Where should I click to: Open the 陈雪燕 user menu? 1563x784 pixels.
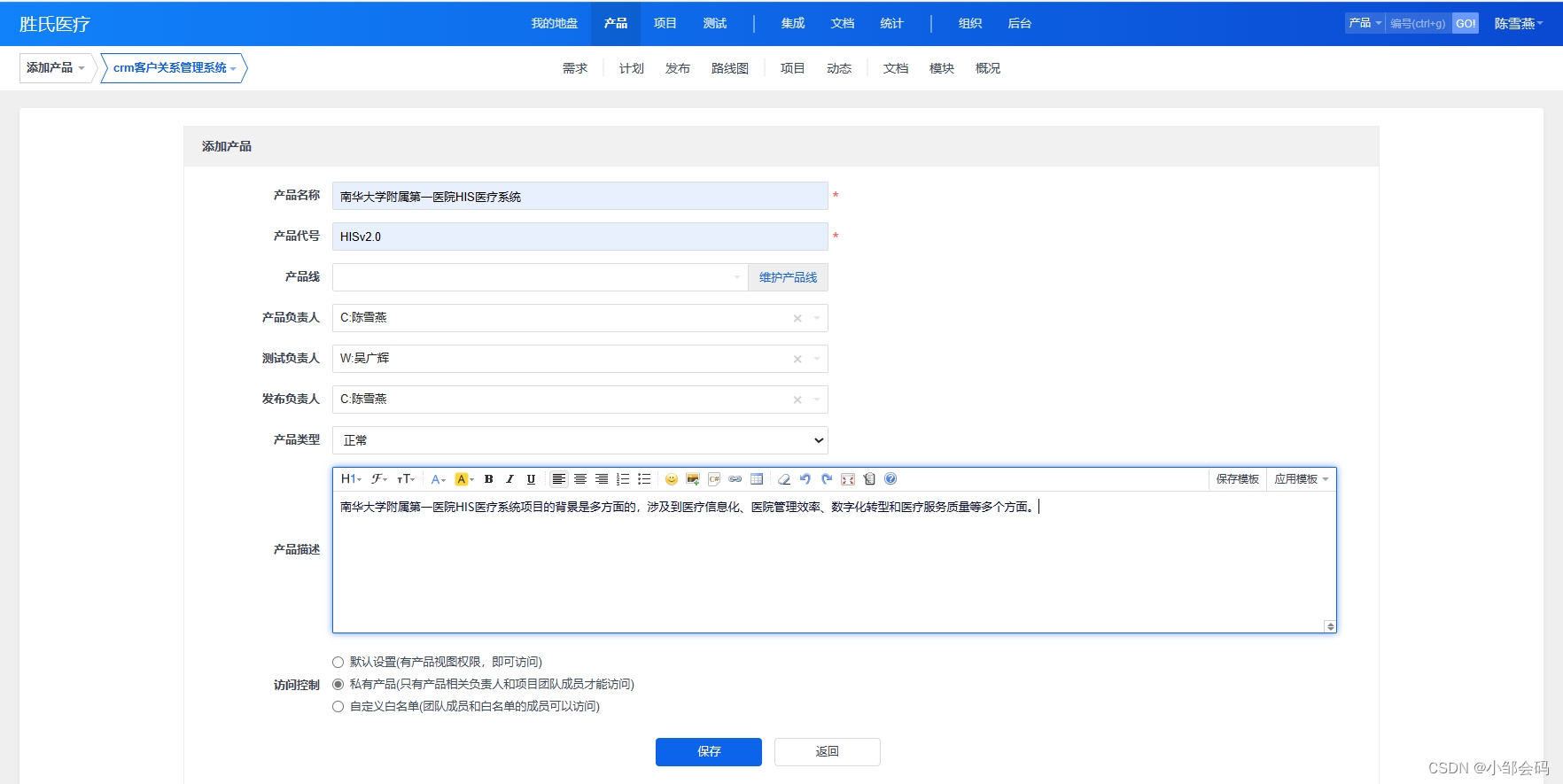(1519, 24)
